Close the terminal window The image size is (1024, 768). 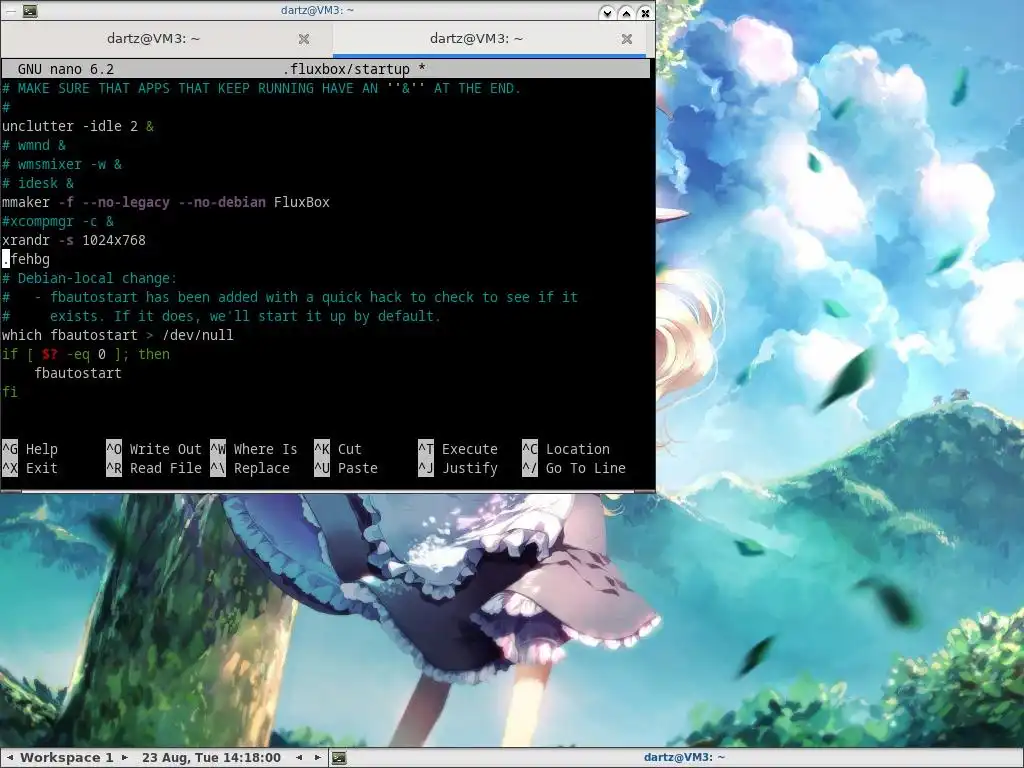pos(645,12)
